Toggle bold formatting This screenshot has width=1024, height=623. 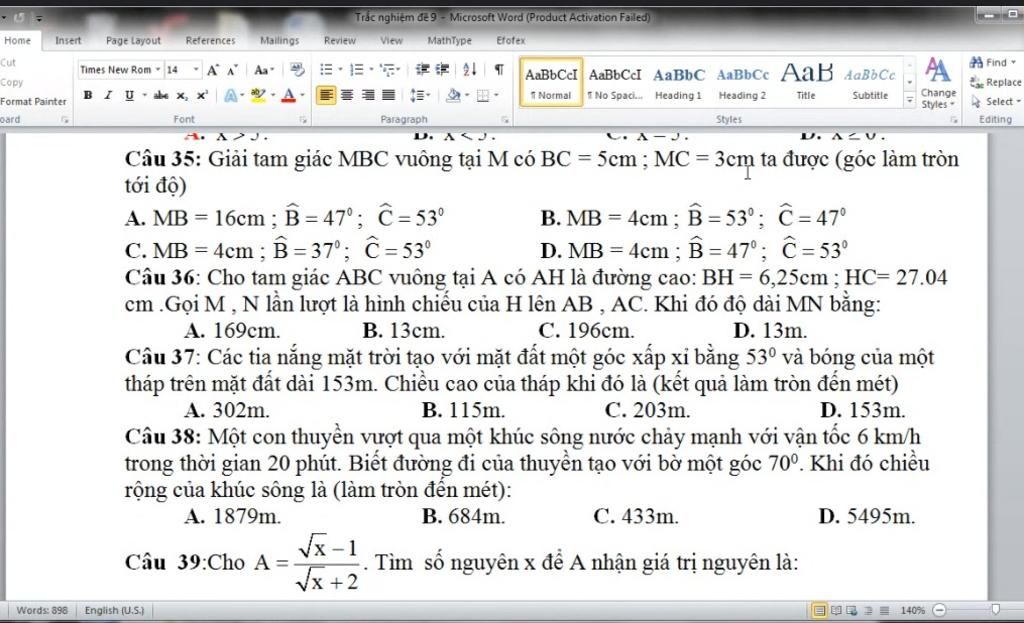click(x=88, y=95)
